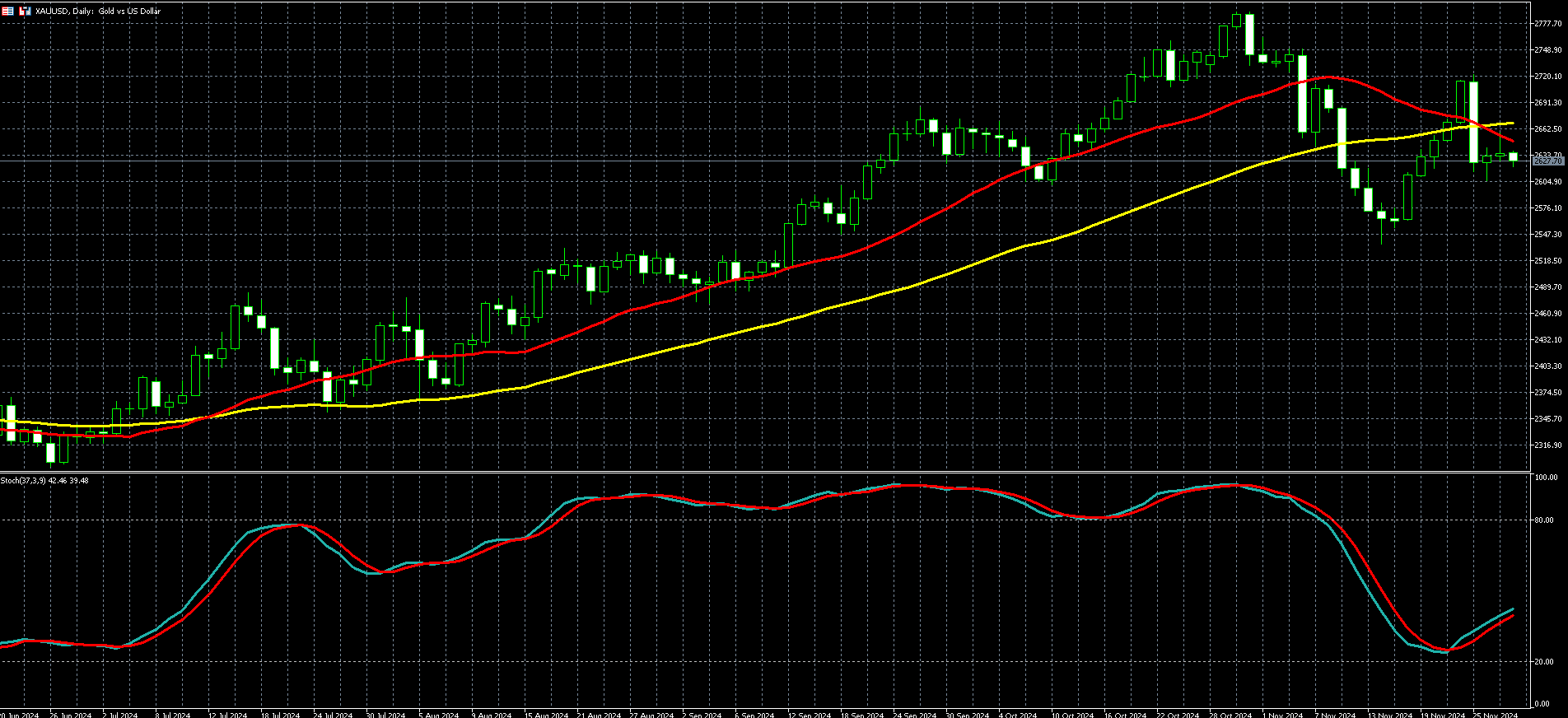Click the '2 Sep 2024' date on the time axis
The width and height of the screenshot is (1568, 718).
[x=702, y=715]
